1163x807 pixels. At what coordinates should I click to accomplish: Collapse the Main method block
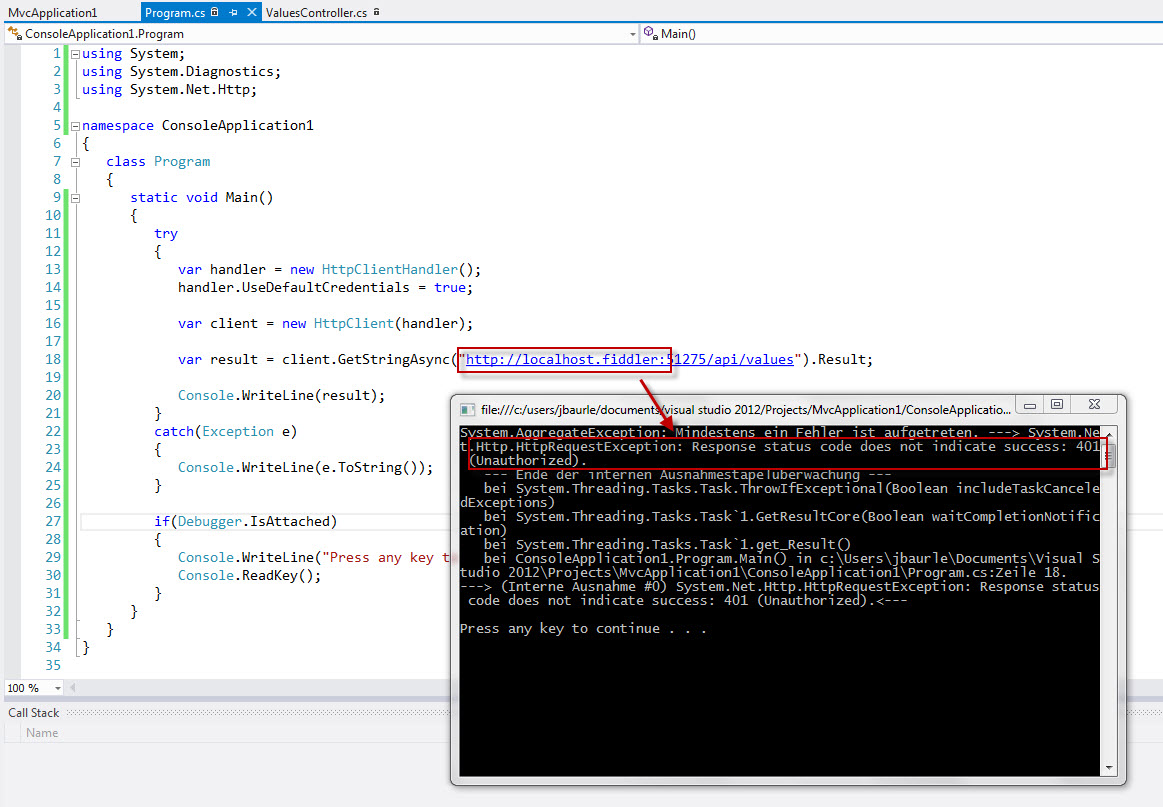[x=75, y=198]
